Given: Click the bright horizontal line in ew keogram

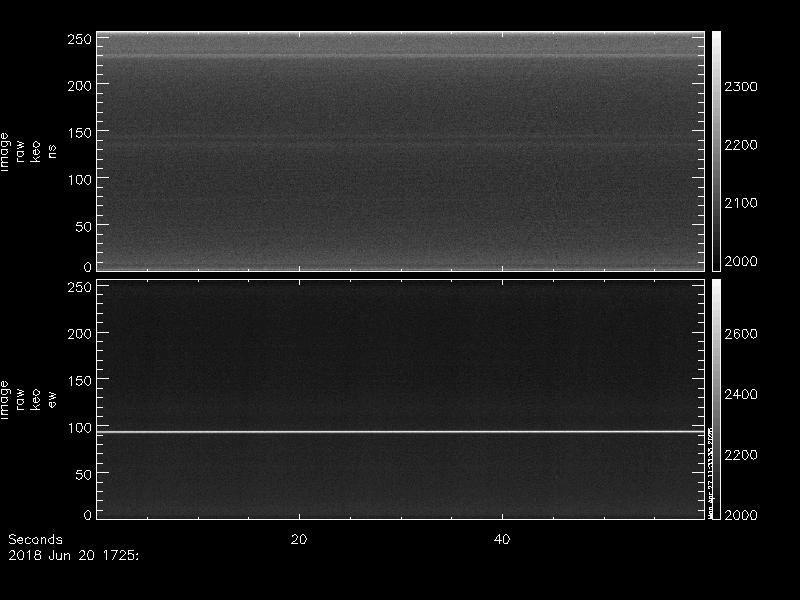Looking at the screenshot, I should point(401,432).
